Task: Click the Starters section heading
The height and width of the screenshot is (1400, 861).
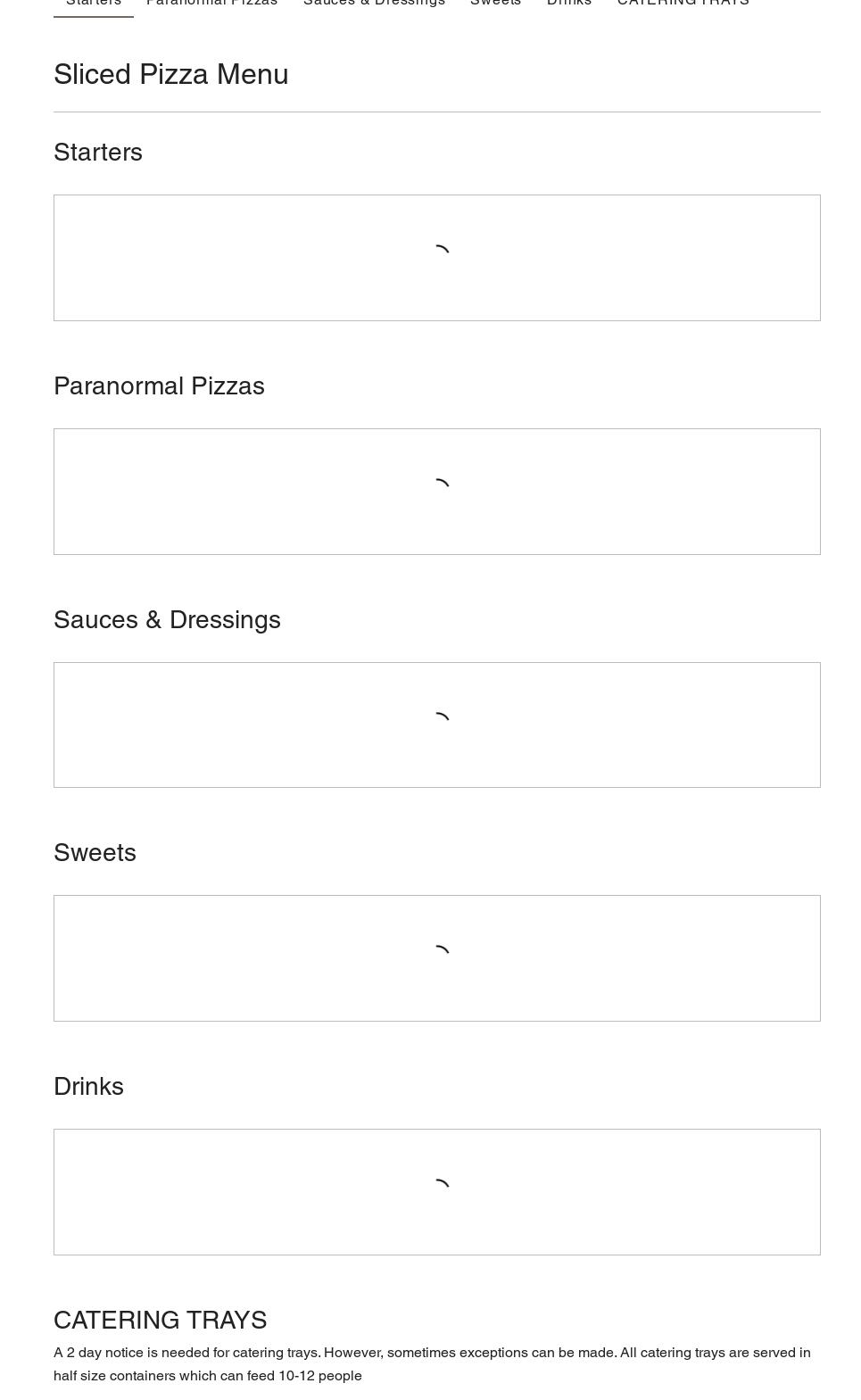Action: pyautogui.click(x=98, y=153)
